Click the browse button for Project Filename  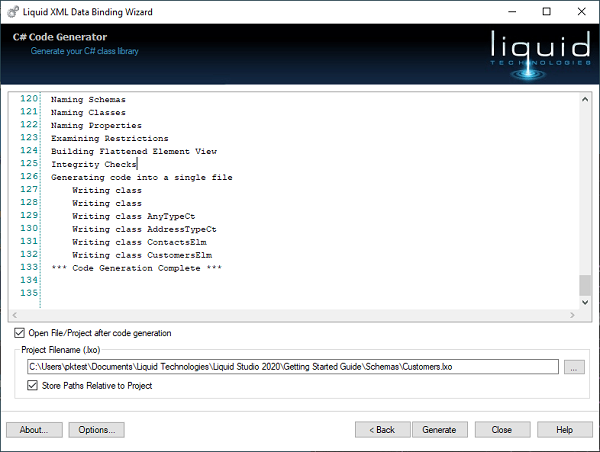(572, 367)
